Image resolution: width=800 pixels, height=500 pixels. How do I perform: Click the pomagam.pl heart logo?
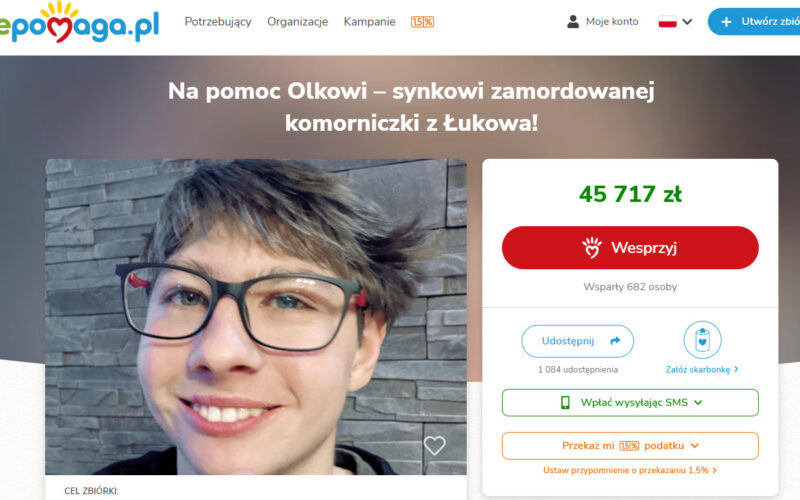(79, 23)
